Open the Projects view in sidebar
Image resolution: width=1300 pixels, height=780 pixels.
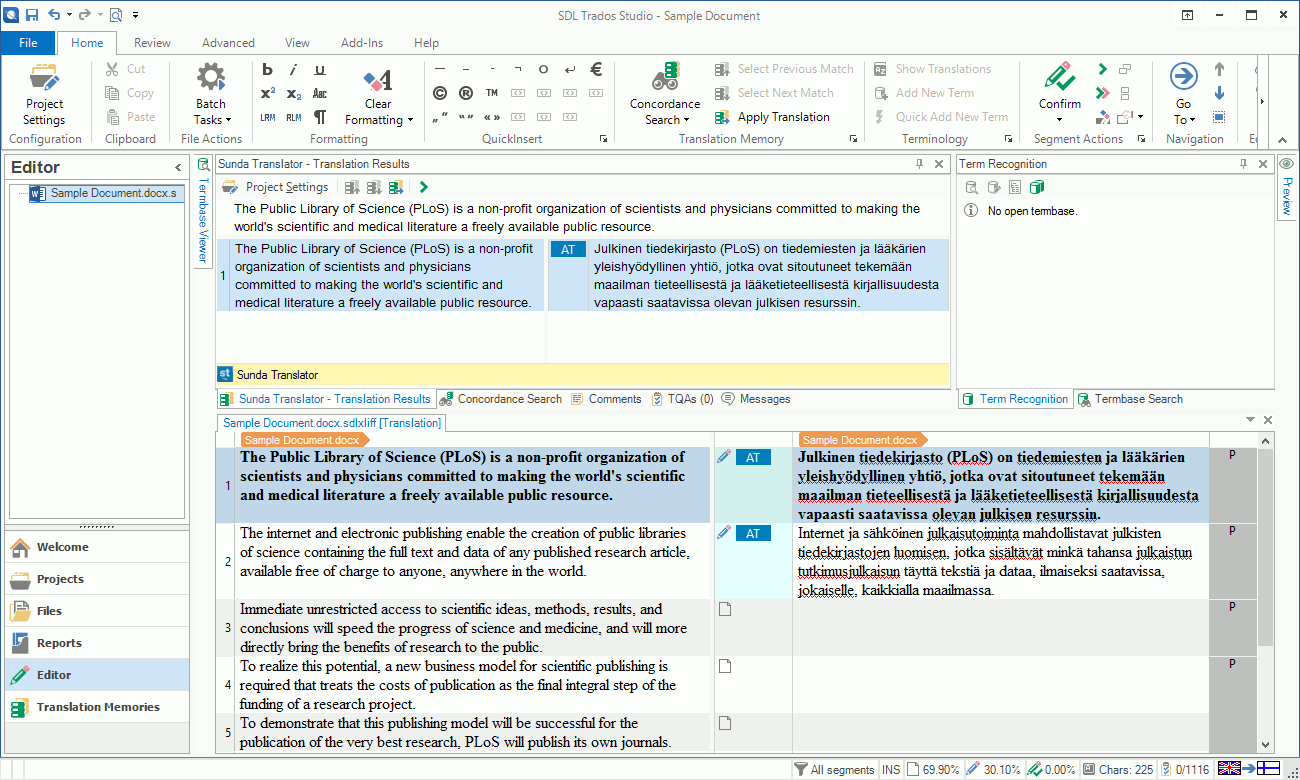(x=97, y=579)
